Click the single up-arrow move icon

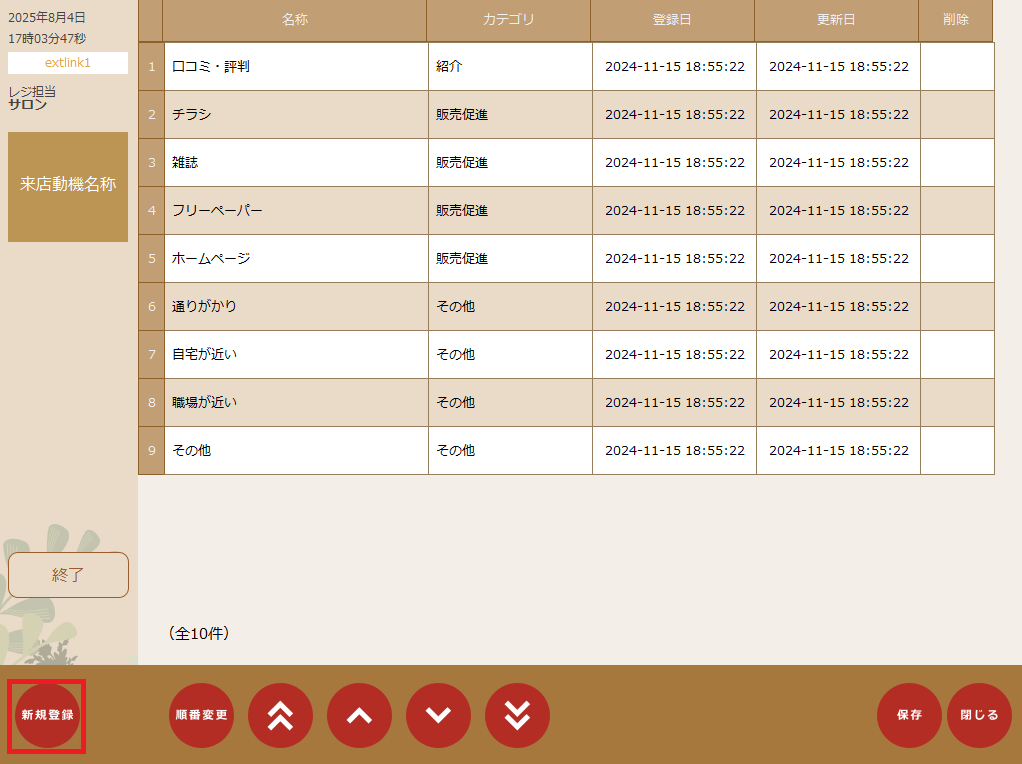359,716
